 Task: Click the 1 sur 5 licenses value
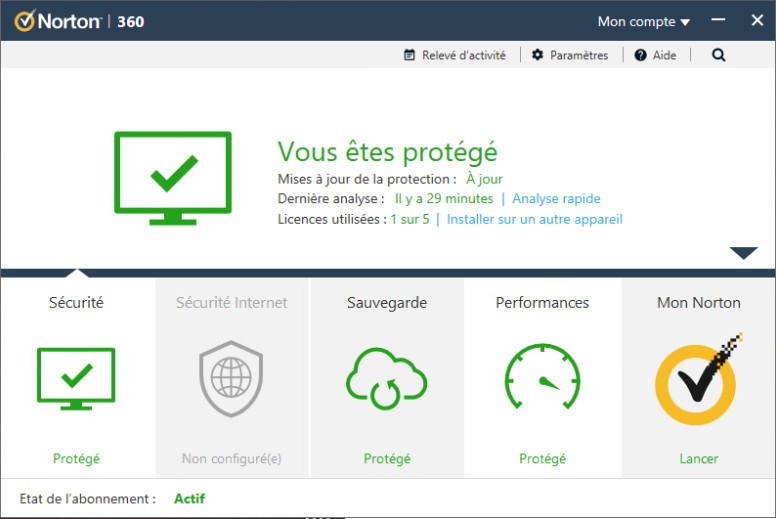click(x=410, y=219)
